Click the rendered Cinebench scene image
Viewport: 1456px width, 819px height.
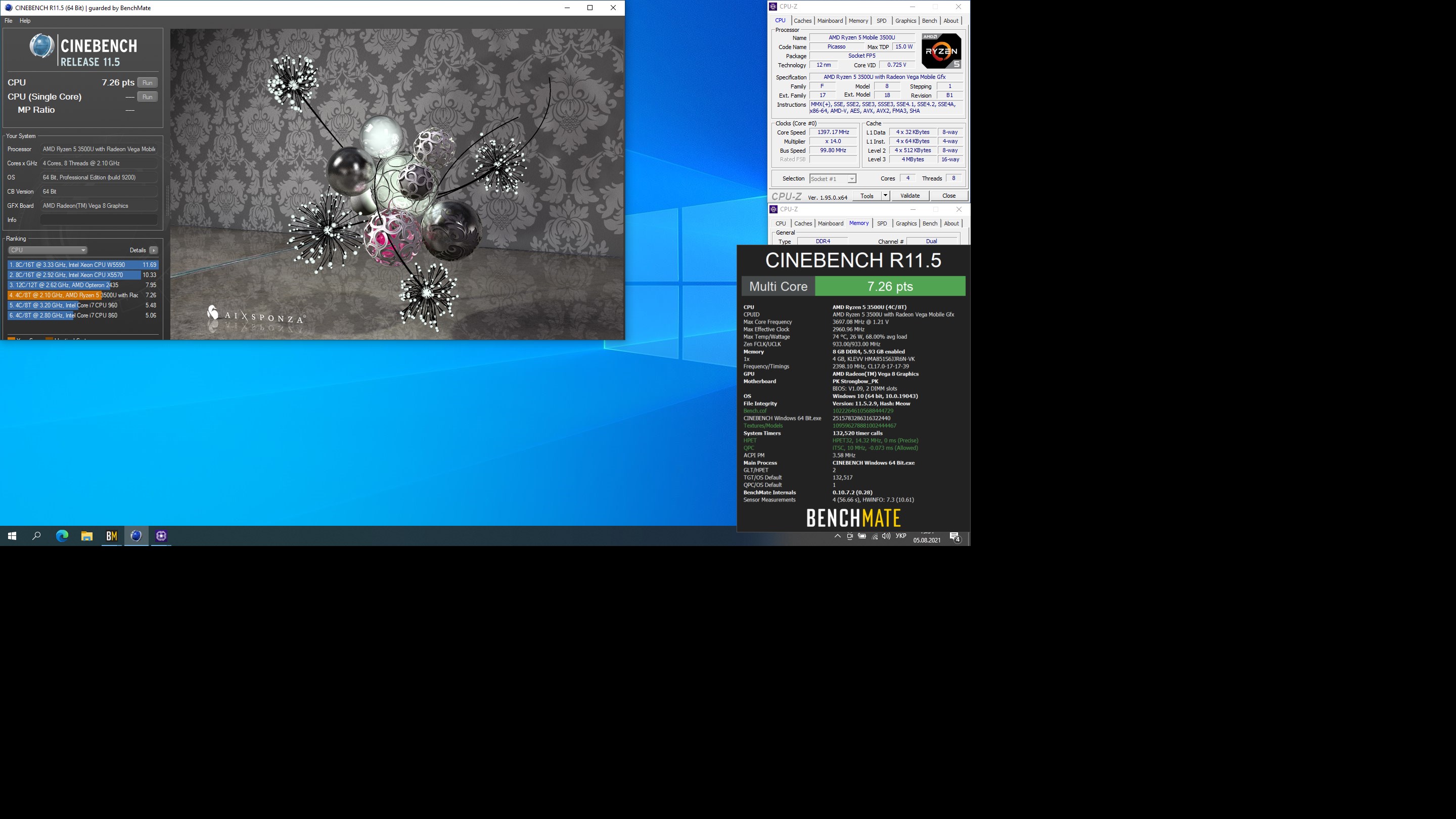tap(397, 184)
